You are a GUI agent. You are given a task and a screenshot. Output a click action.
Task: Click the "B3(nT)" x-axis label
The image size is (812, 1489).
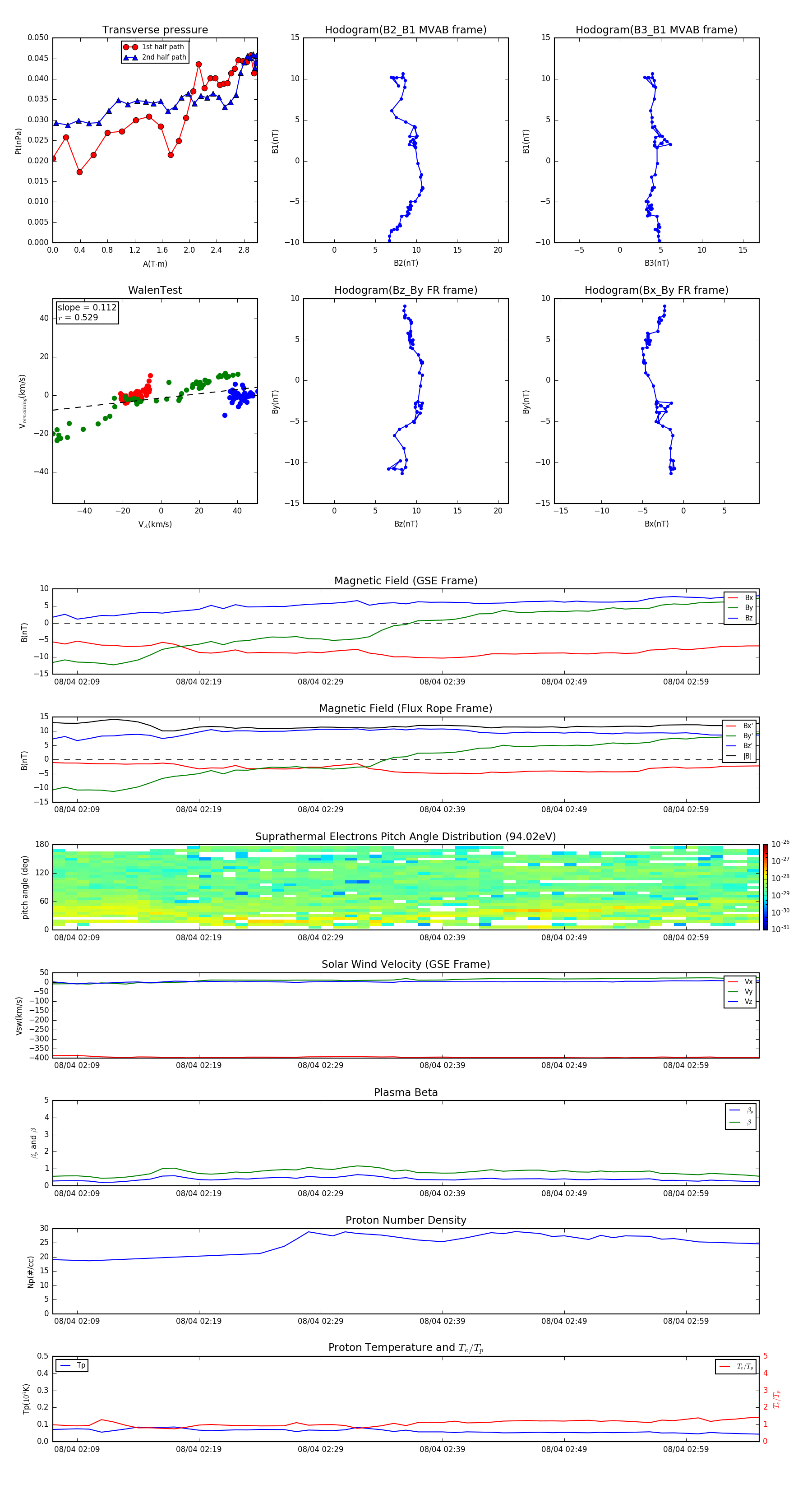656,263
